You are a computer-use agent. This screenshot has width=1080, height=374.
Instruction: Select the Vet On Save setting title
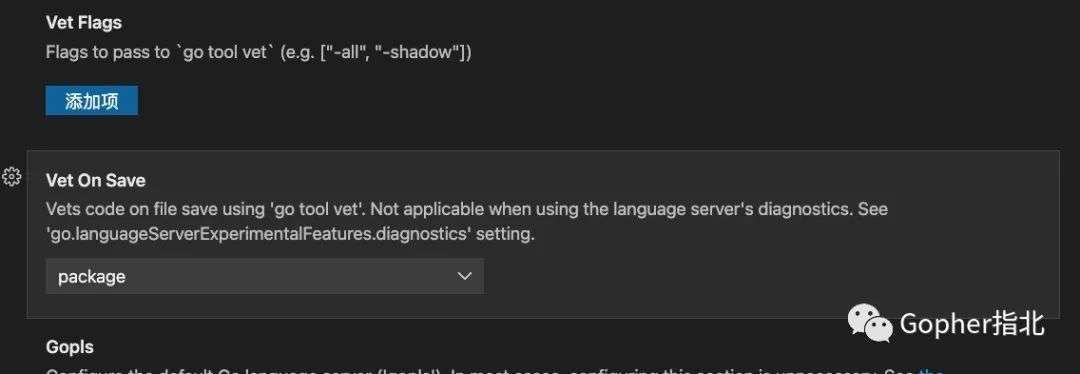click(x=96, y=180)
